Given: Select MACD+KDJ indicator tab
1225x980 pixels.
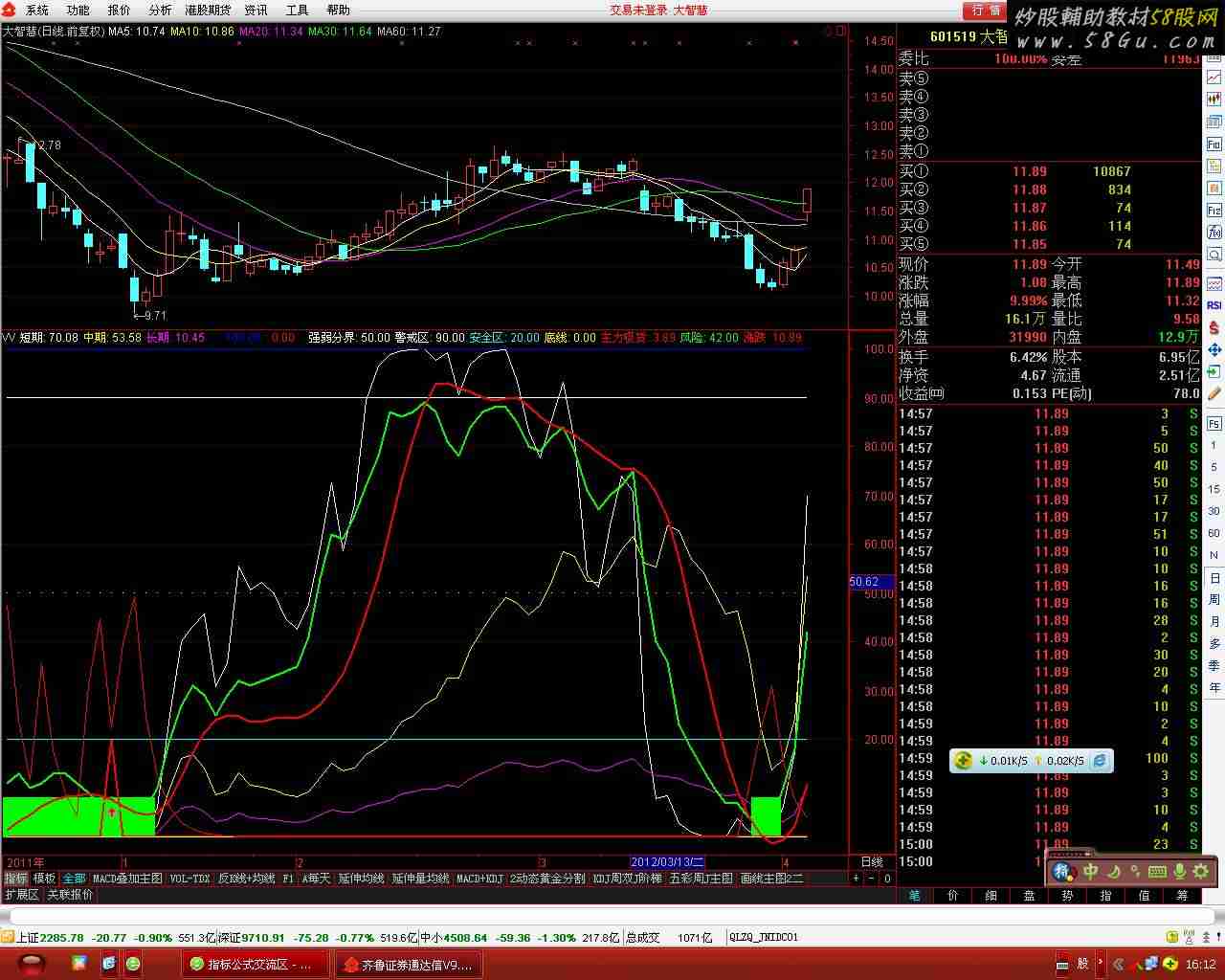Looking at the screenshot, I should click(x=479, y=878).
